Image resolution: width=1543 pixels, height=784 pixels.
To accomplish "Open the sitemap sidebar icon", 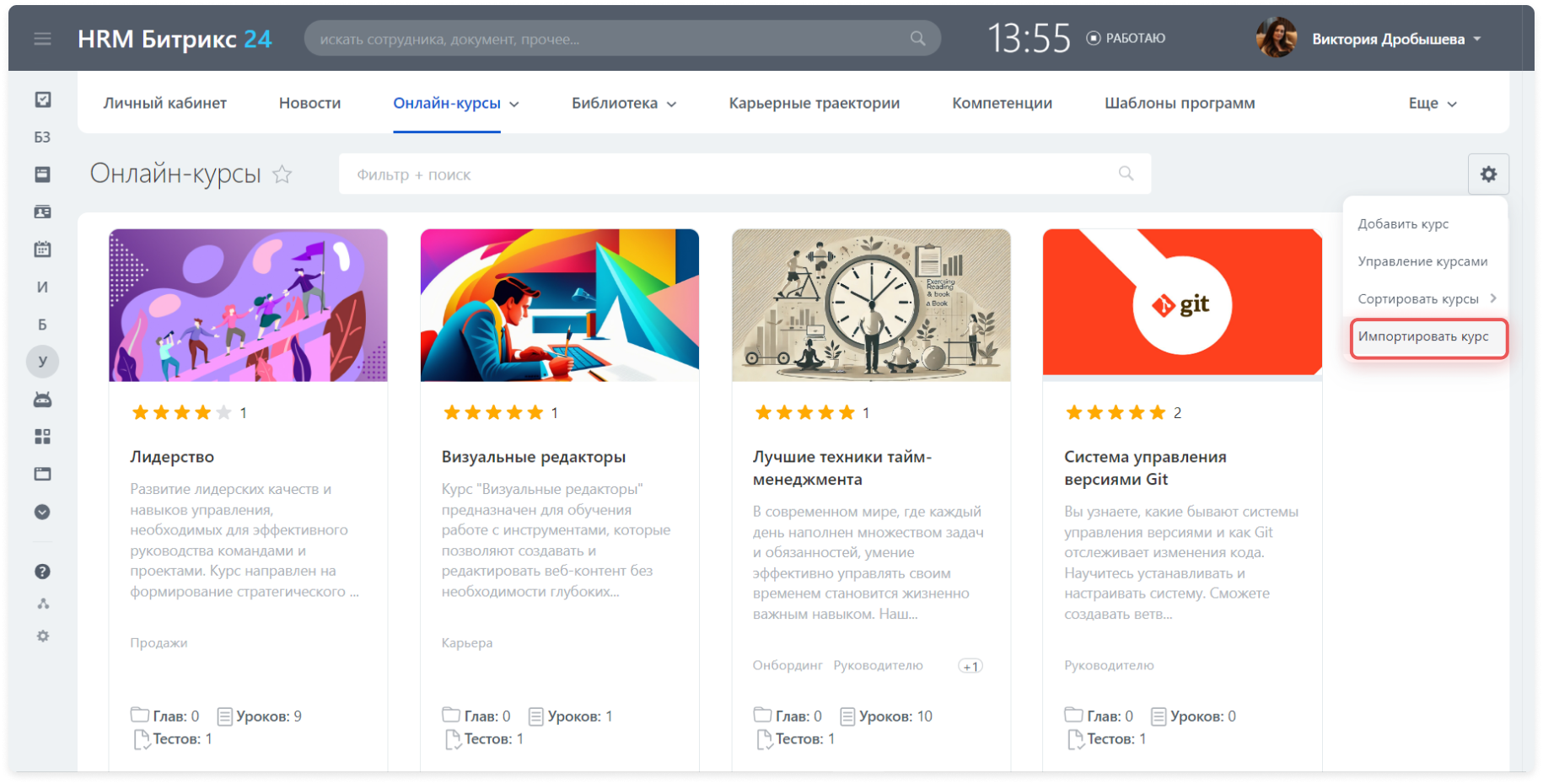I will [x=42, y=604].
